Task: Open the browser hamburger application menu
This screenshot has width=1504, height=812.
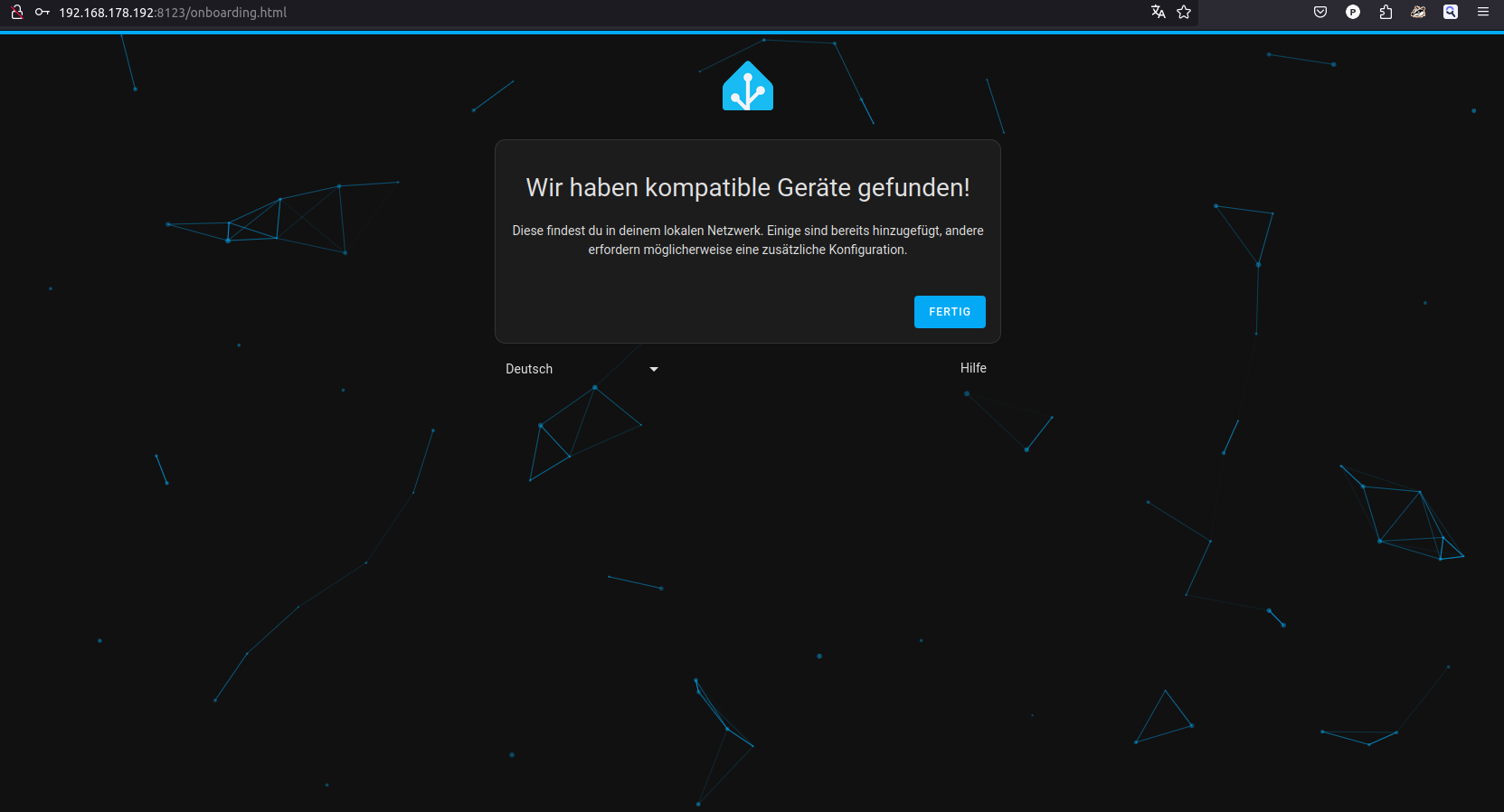Action: (x=1483, y=12)
